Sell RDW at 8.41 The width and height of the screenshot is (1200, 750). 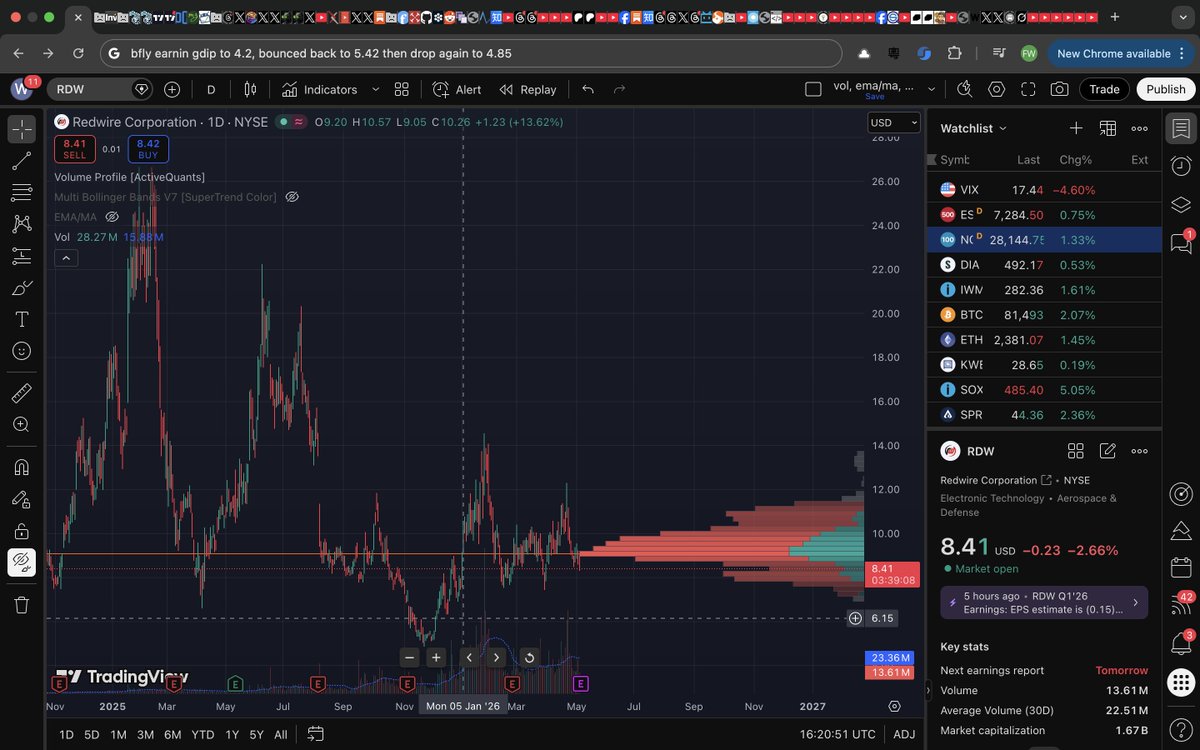75,149
